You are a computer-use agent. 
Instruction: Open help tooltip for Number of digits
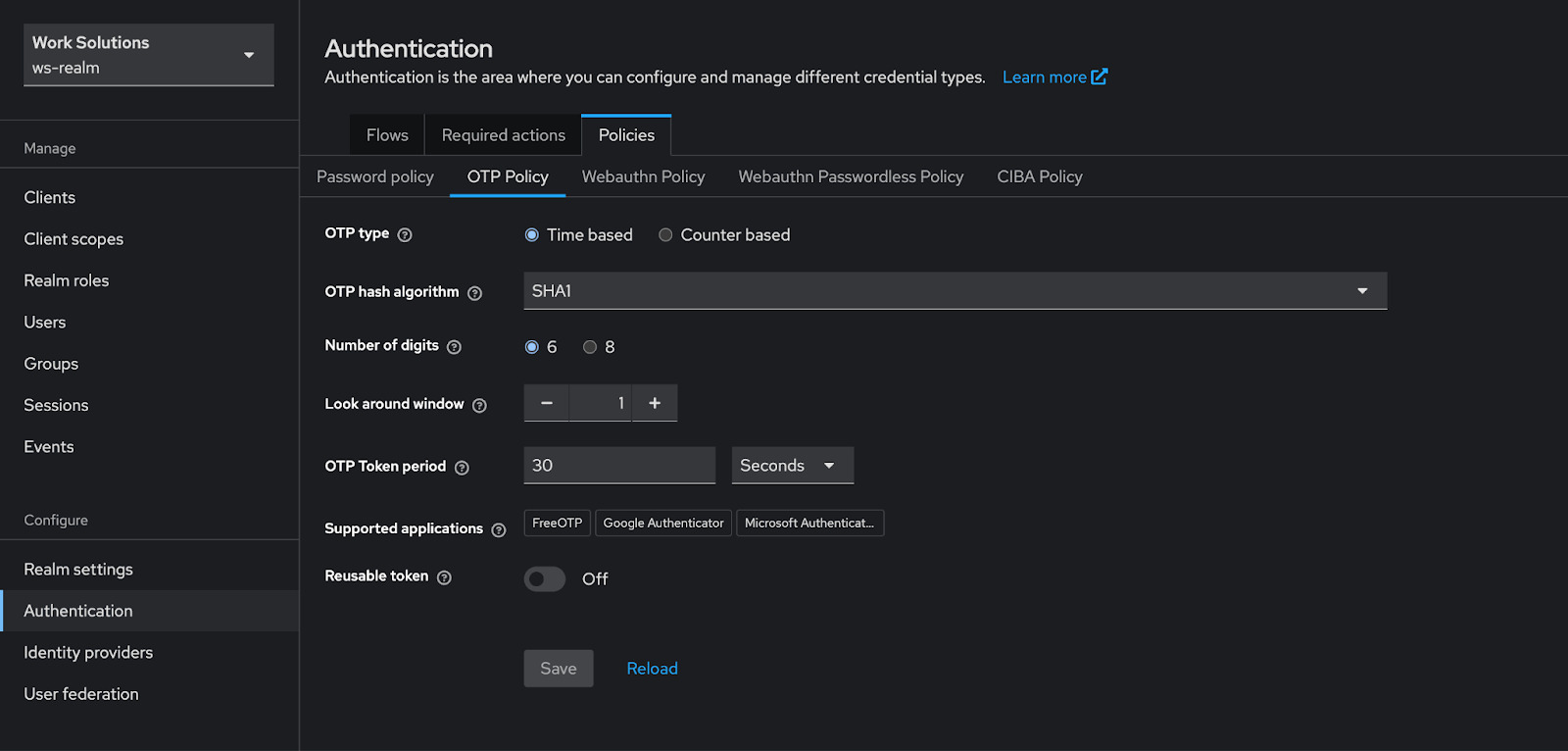454,347
